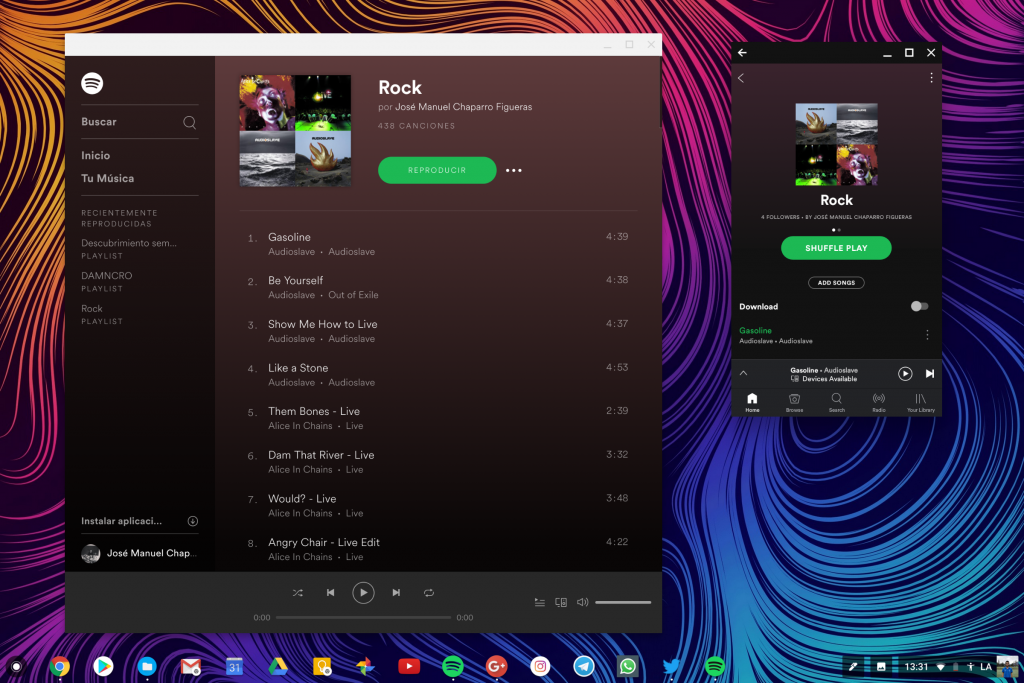The height and width of the screenshot is (683, 1024).
Task: Open Gmail from the shelf
Action: [x=191, y=666]
